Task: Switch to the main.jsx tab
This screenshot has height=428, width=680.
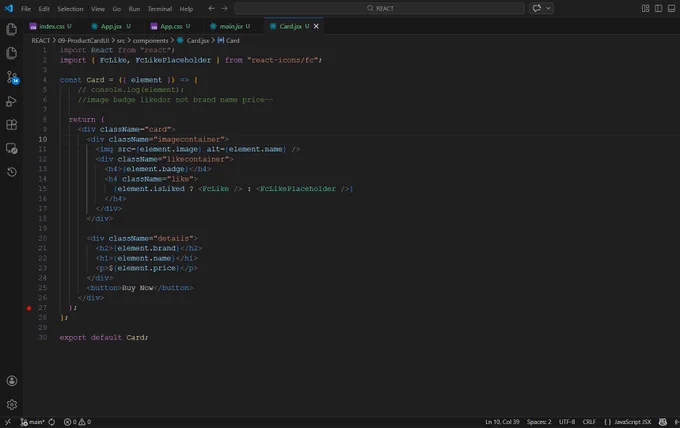Action: pos(231,26)
